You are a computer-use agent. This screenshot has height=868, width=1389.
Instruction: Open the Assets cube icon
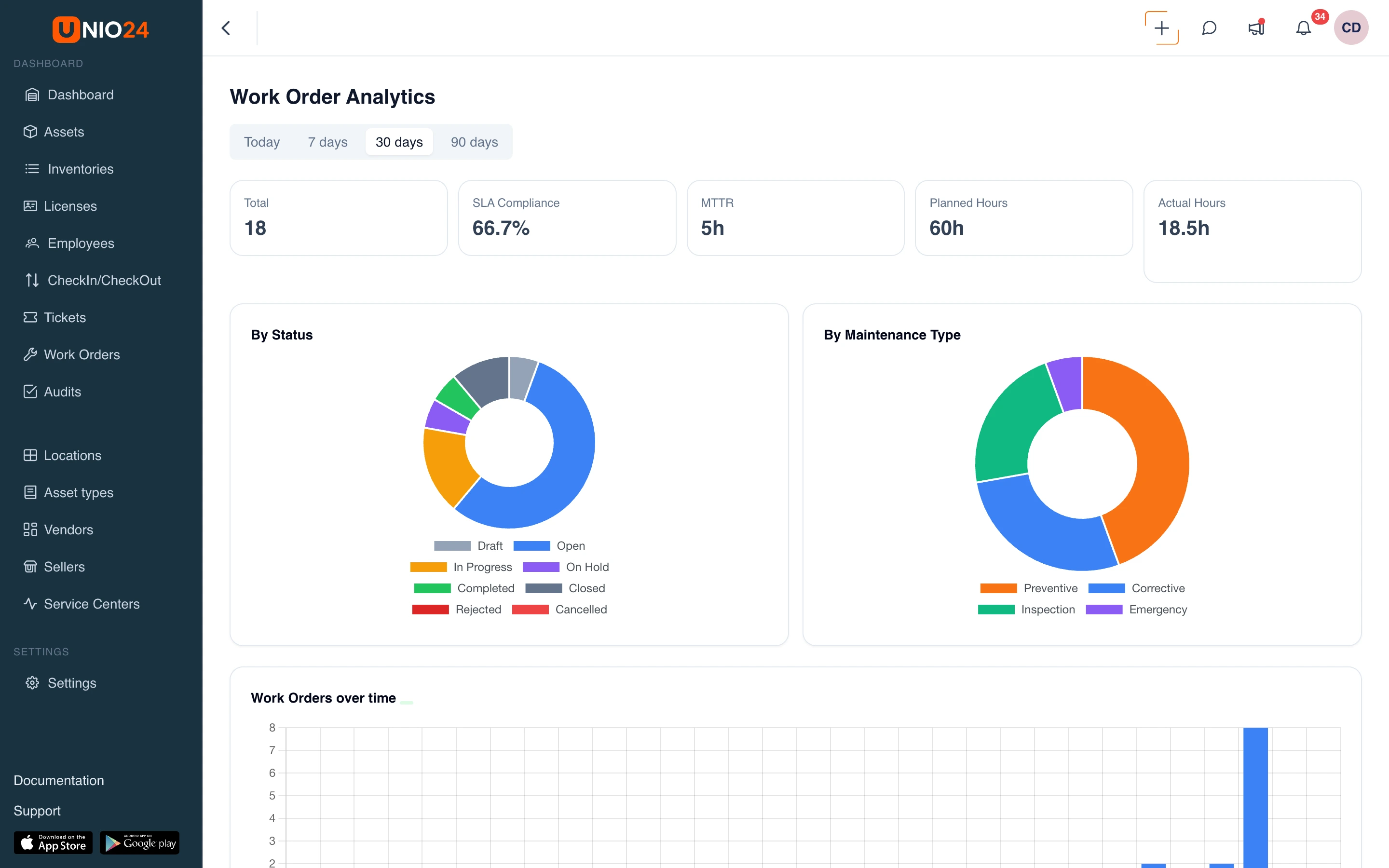(x=30, y=132)
